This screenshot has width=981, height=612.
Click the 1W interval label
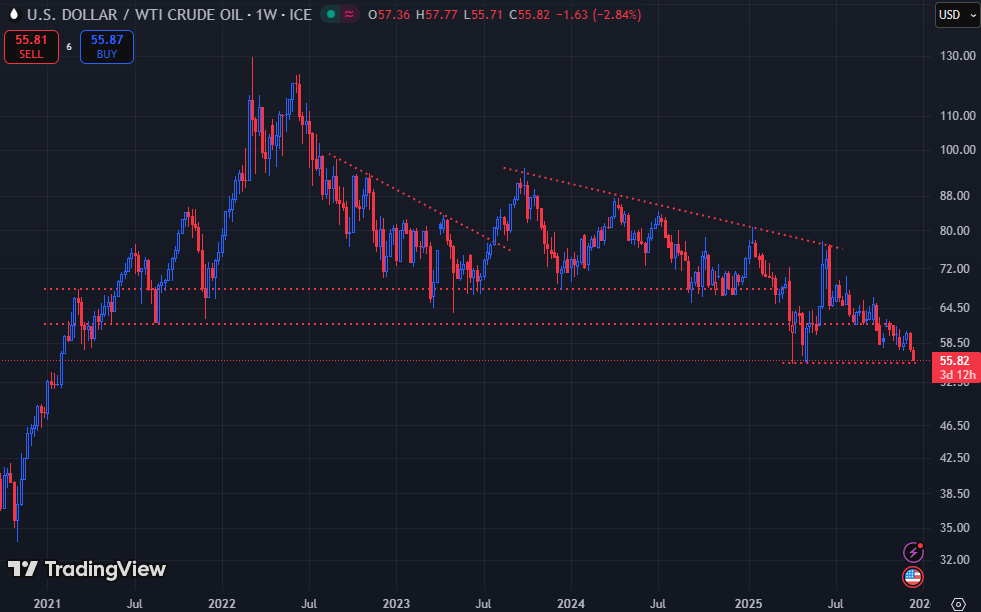[x=266, y=14]
